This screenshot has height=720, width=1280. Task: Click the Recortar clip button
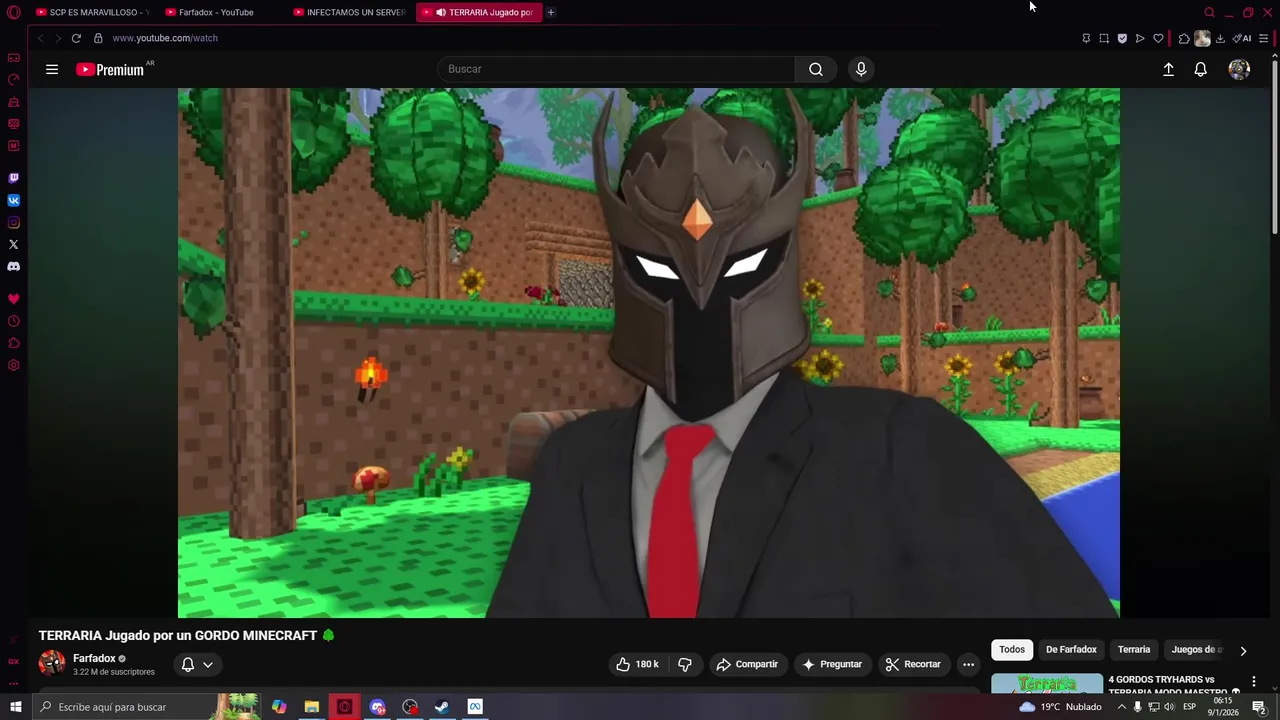click(913, 664)
